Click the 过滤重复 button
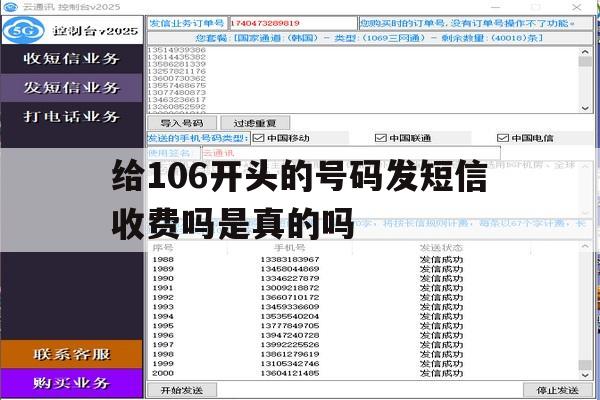Viewport: 600px width, 400px height. coord(255,123)
